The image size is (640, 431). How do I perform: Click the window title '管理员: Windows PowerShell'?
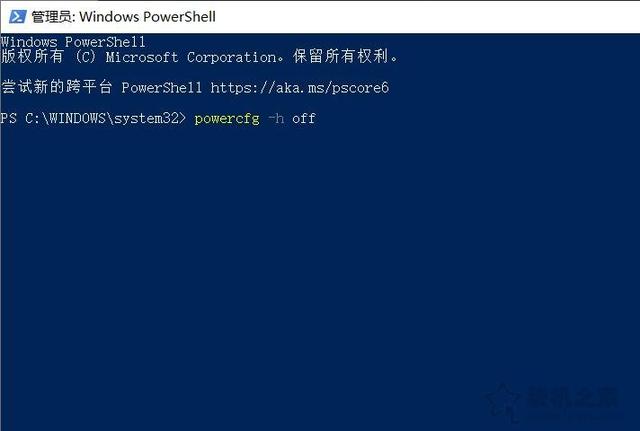click(124, 17)
